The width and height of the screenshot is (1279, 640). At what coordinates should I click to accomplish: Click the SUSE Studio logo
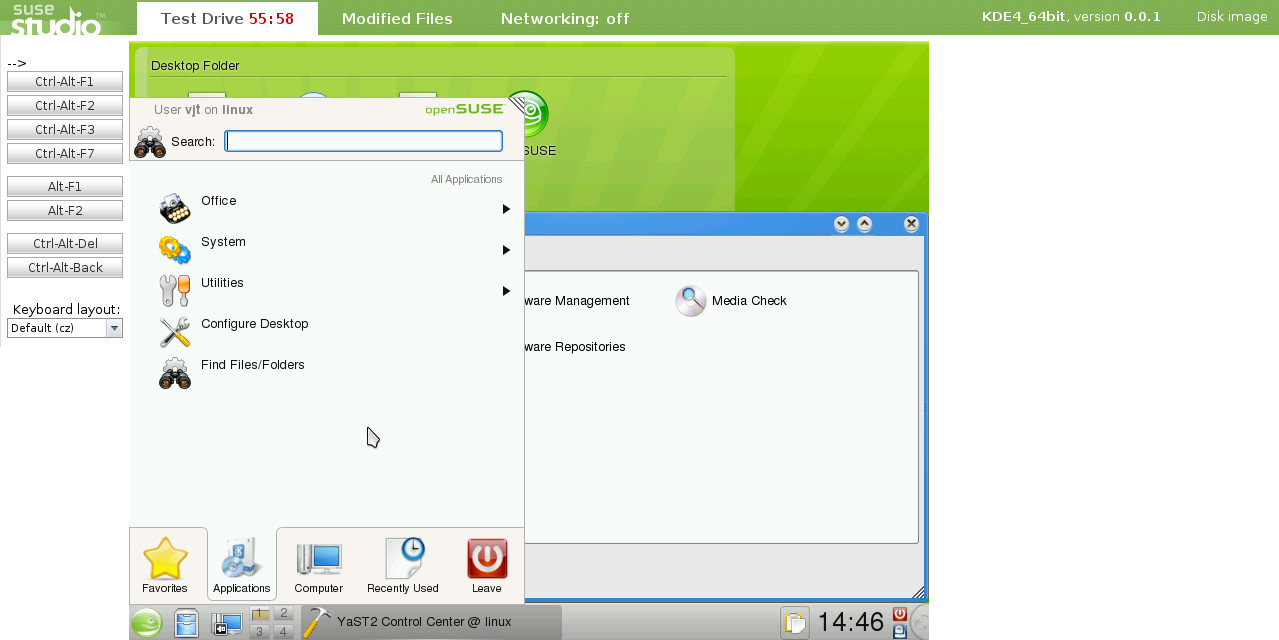click(x=57, y=18)
